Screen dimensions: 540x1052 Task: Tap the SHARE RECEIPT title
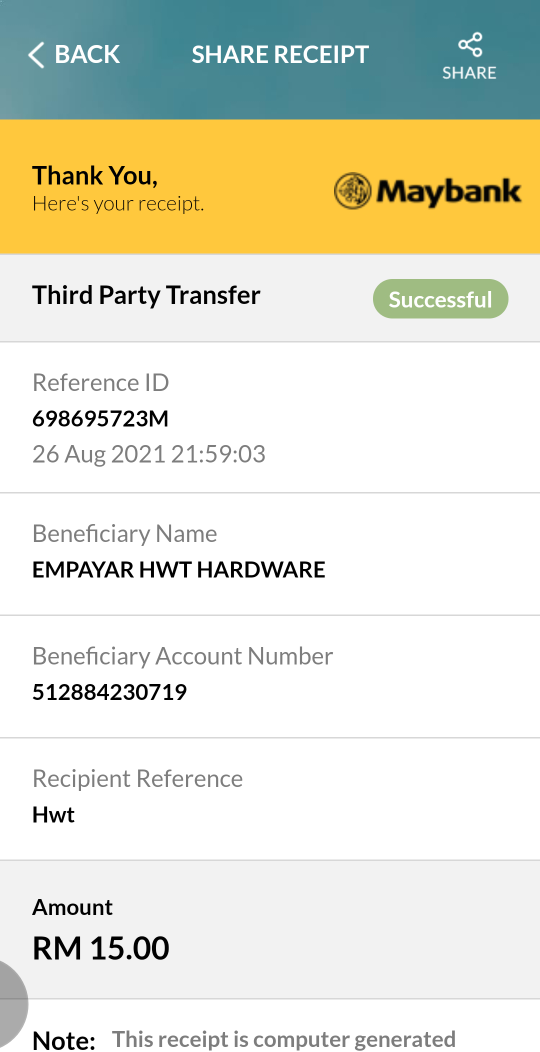point(280,54)
